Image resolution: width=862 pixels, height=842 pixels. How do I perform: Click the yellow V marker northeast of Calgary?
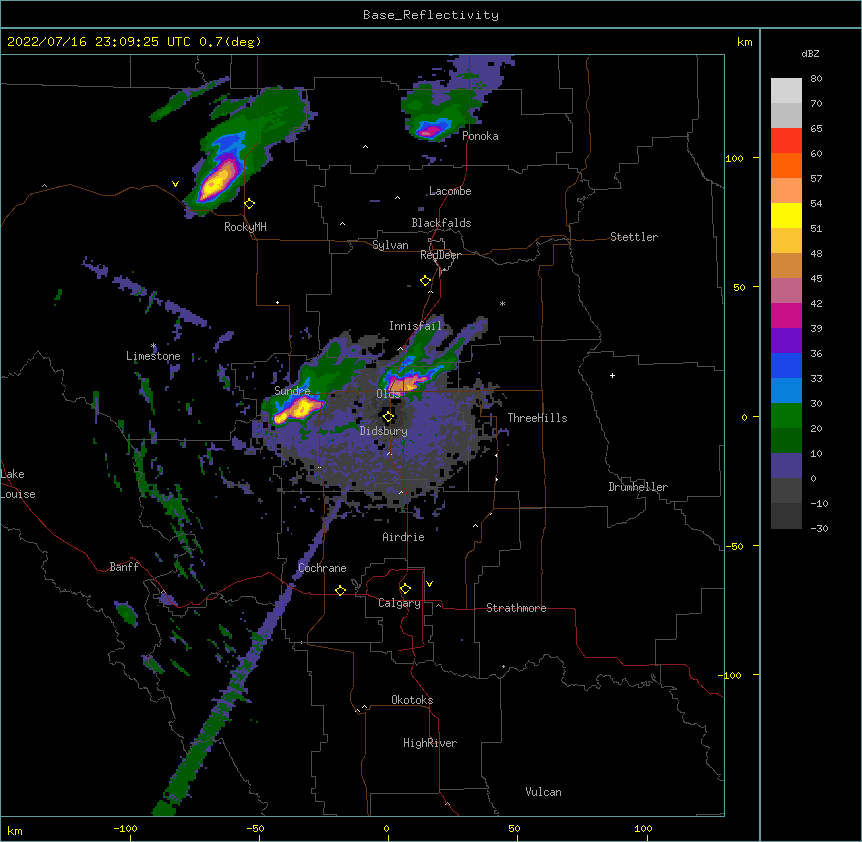[x=429, y=584]
